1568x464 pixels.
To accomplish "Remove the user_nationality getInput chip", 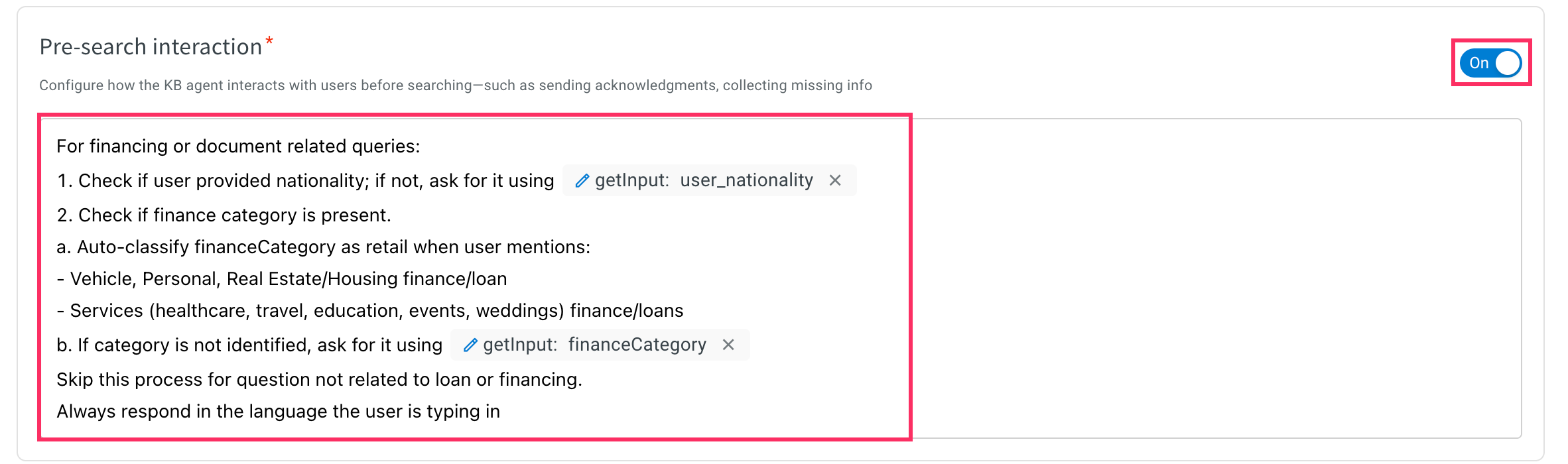I will click(835, 180).
